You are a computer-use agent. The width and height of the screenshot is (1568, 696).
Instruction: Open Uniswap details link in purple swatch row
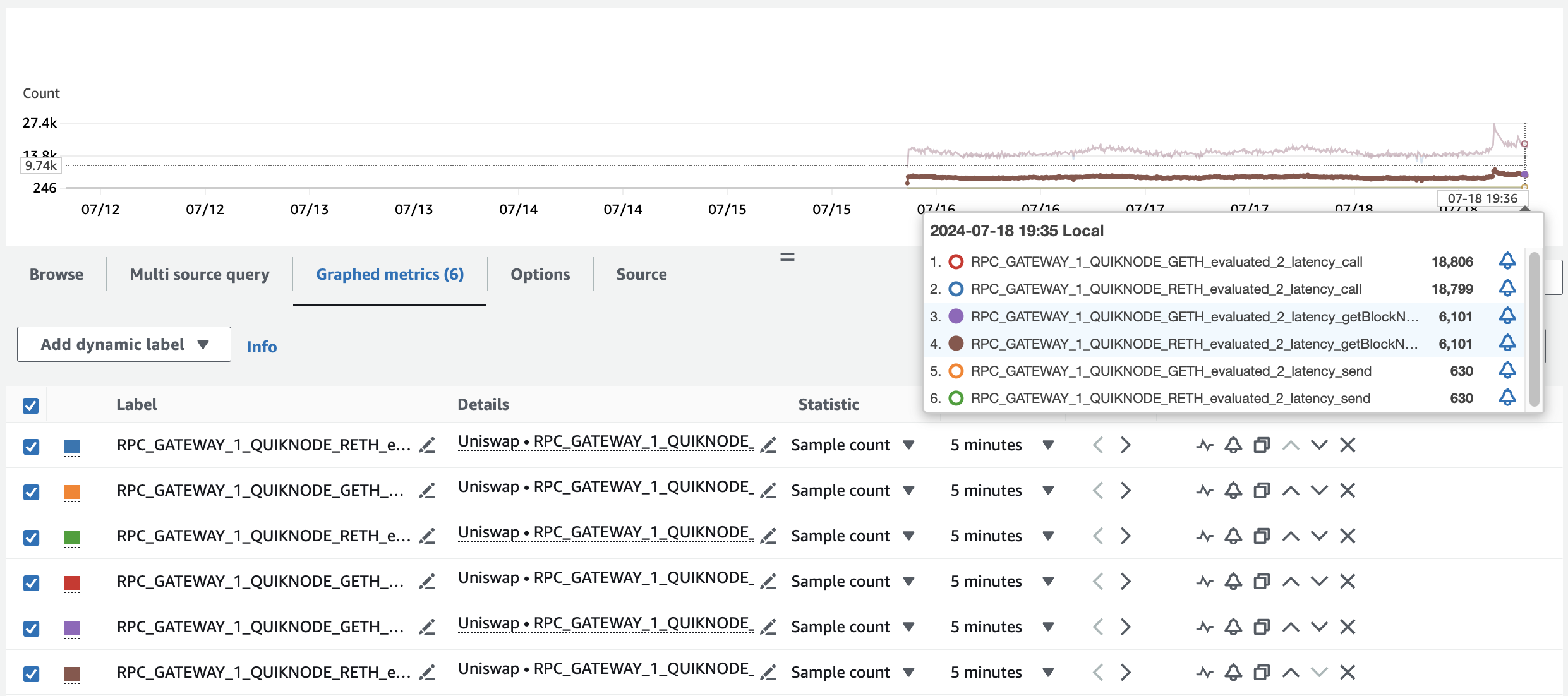click(606, 623)
